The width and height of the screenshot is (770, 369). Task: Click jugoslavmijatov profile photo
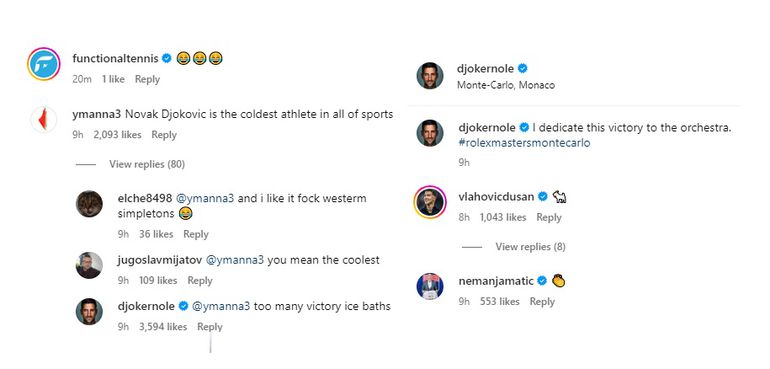(x=89, y=265)
